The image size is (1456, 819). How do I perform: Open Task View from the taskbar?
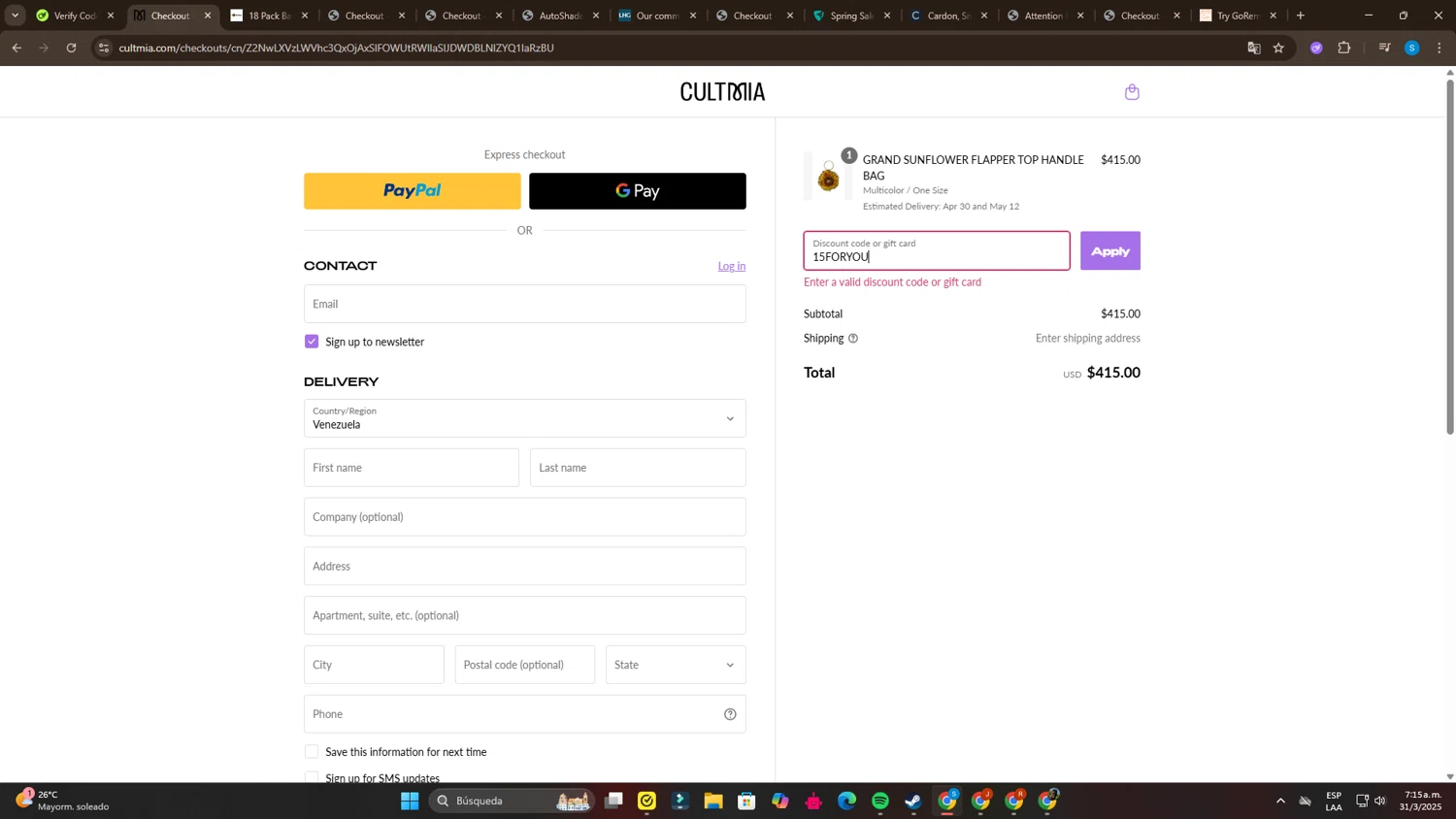coord(613,801)
